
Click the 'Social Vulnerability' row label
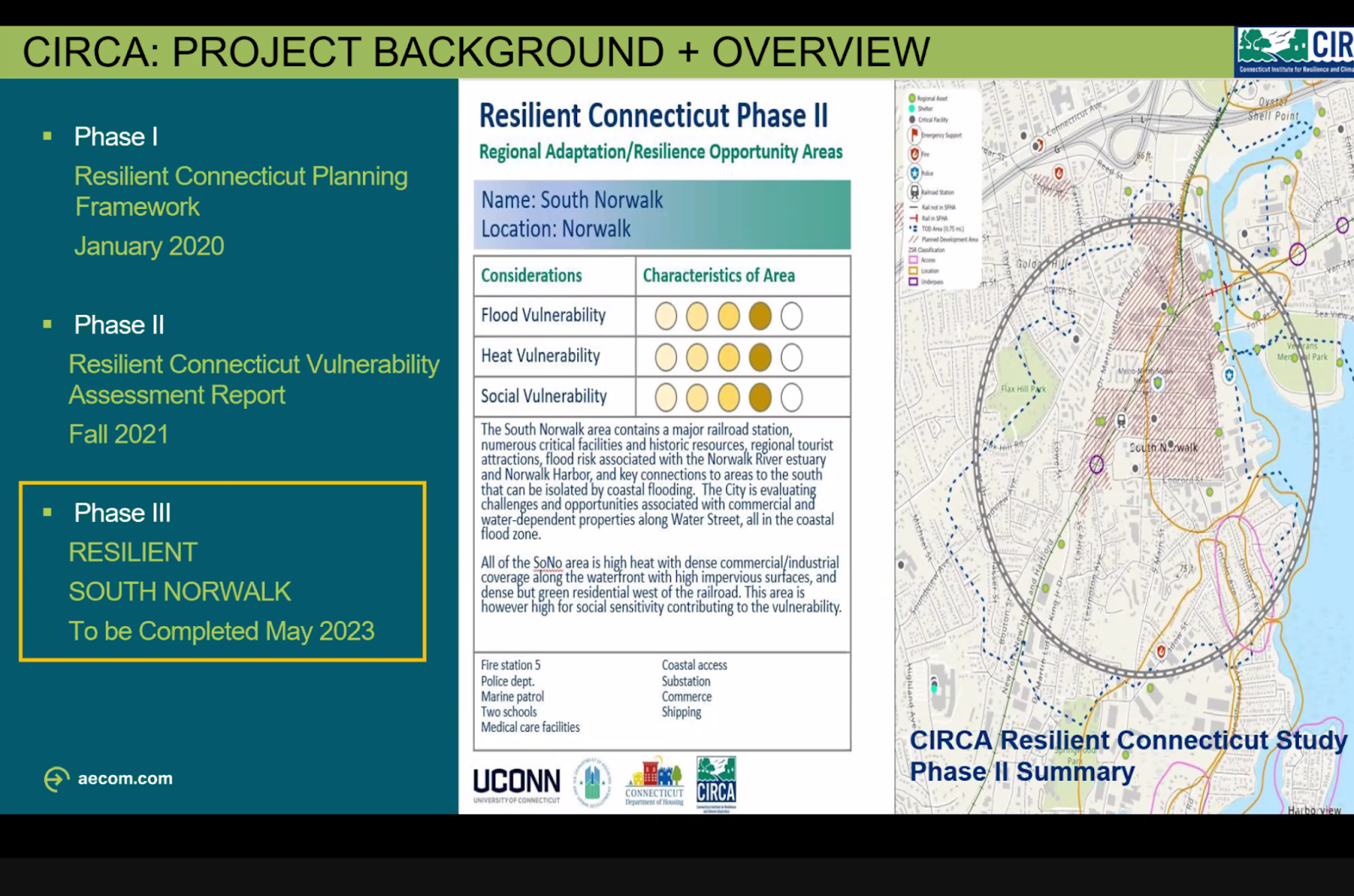[544, 397]
